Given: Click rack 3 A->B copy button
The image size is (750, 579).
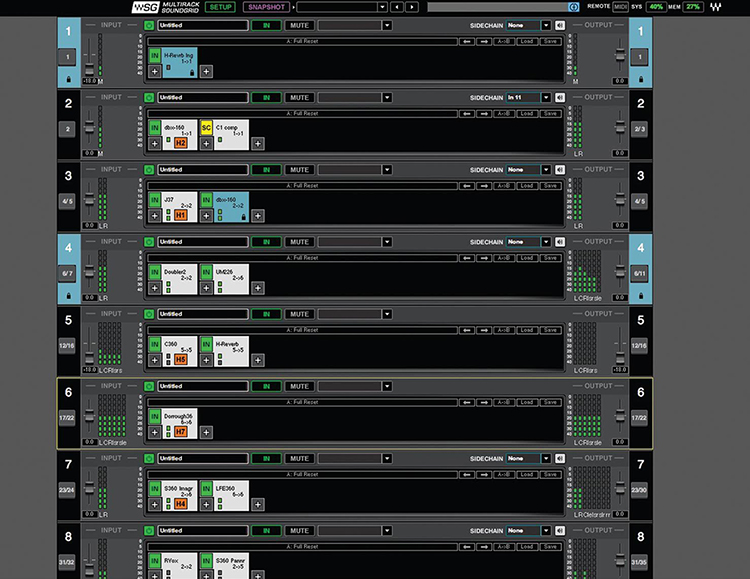Looking at the screenshot, I should point(504,186).
